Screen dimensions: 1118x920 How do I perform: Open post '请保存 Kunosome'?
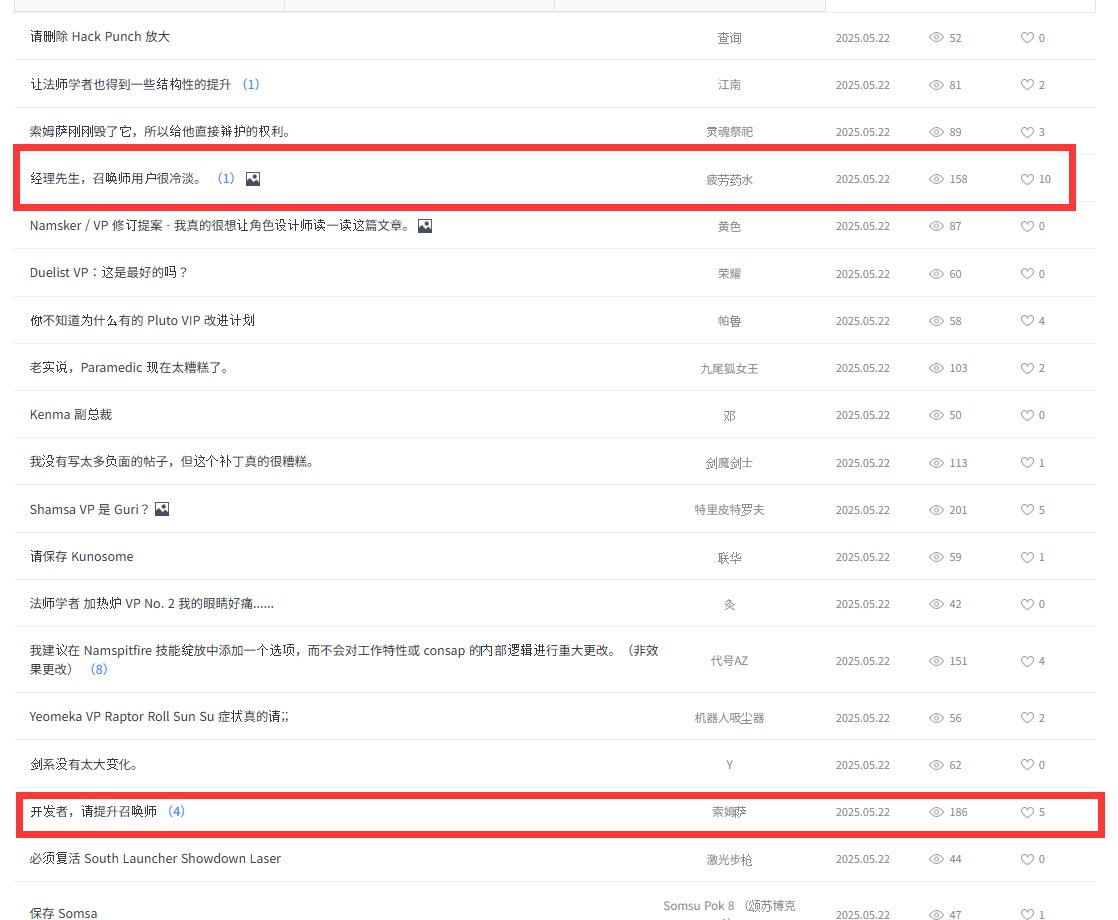pyautogui.click(x=81, y=556)
